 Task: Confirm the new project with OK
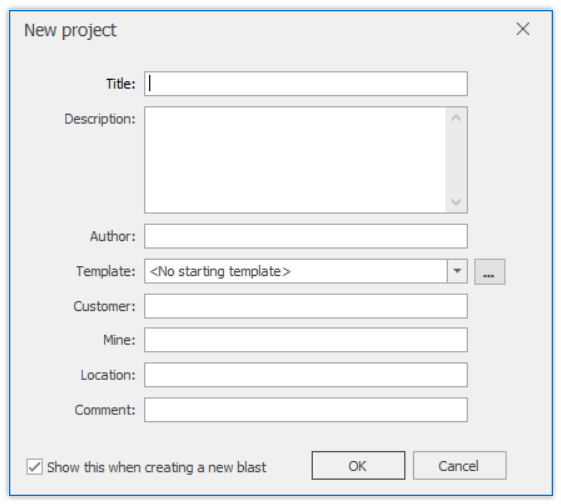pos(358,465)
